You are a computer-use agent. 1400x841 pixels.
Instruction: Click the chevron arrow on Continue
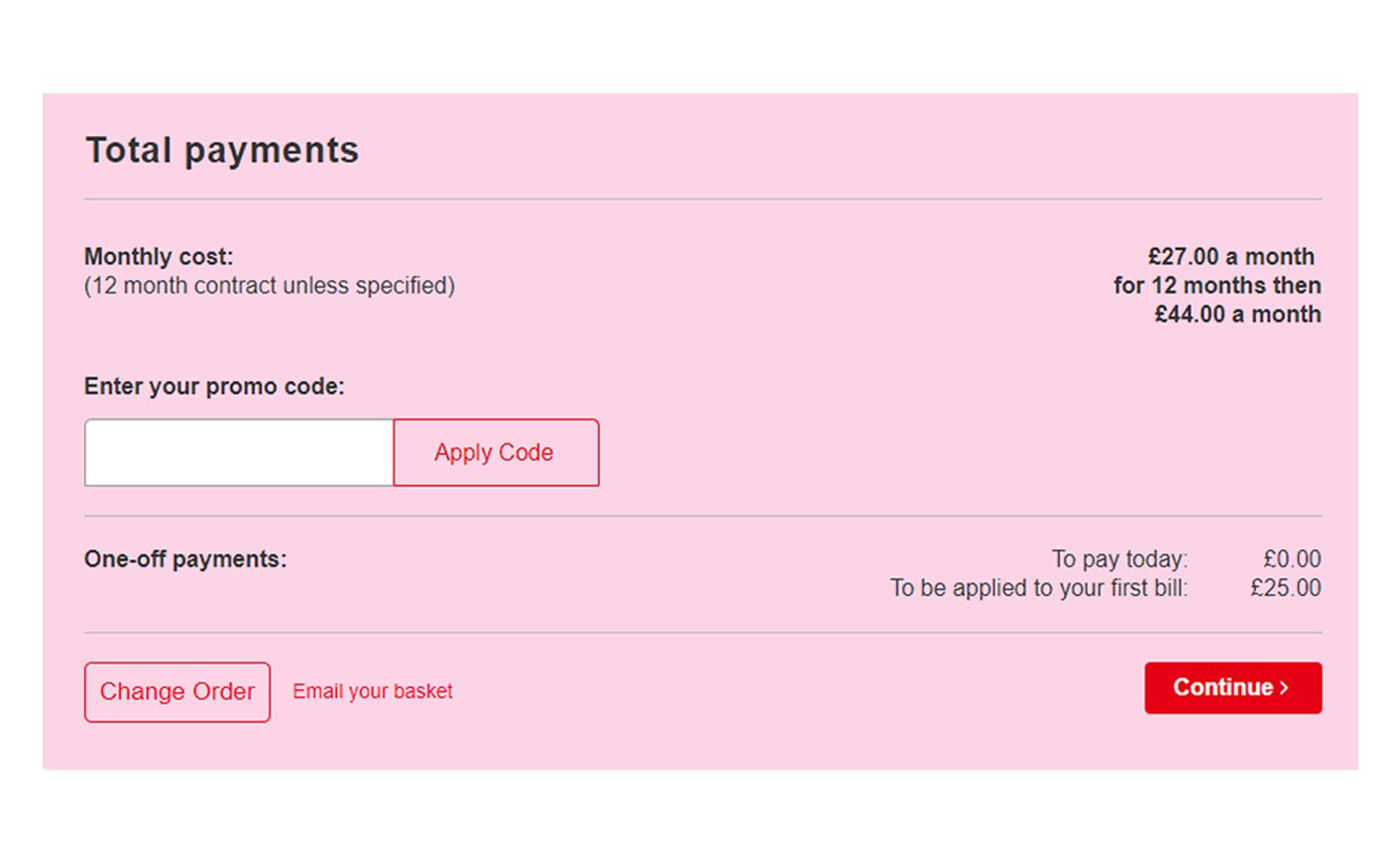(x=1285, y=687)
